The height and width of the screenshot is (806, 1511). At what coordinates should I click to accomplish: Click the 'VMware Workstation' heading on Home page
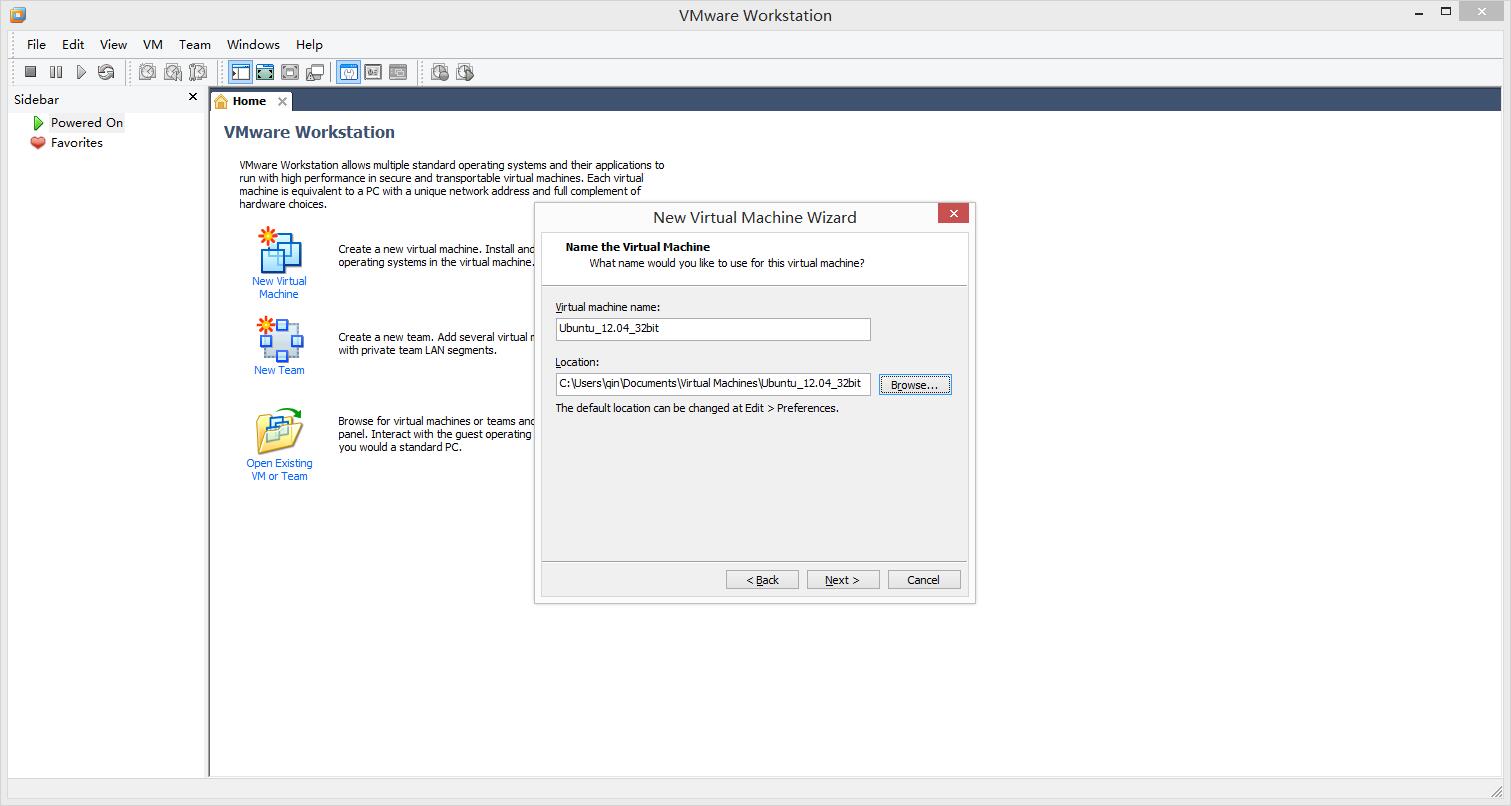(309, 132)
